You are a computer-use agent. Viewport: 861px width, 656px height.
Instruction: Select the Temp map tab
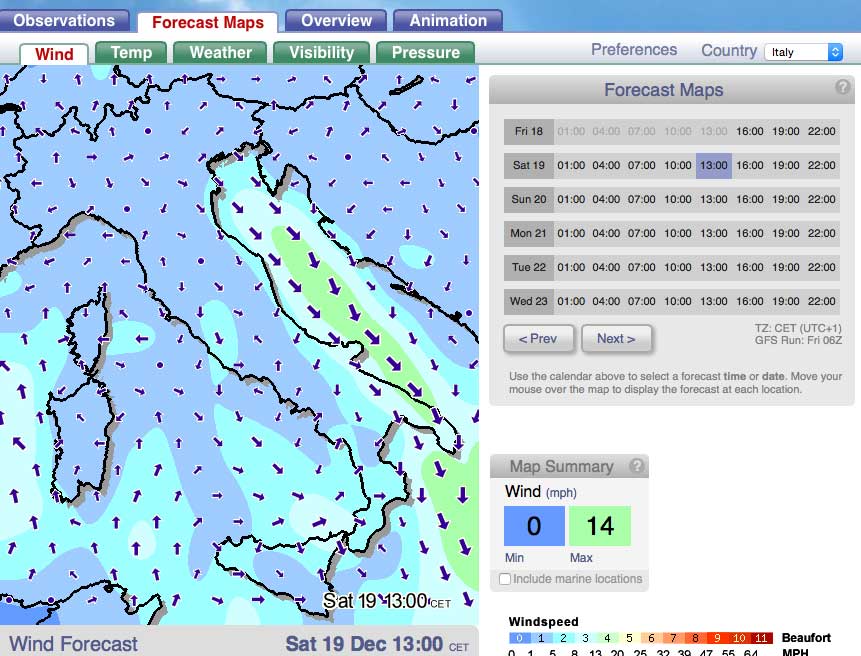click(131, 53)
